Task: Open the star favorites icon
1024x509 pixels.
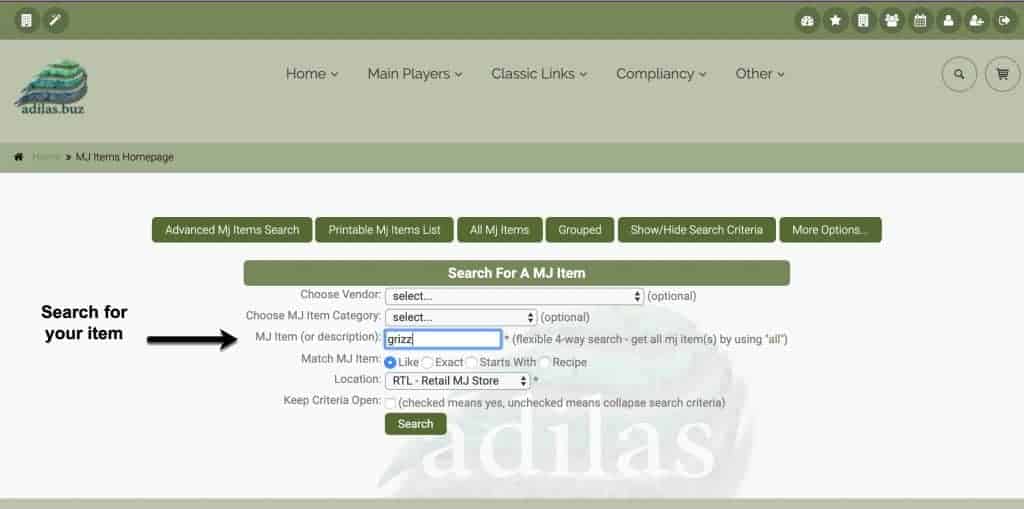Action: point(835,21)
